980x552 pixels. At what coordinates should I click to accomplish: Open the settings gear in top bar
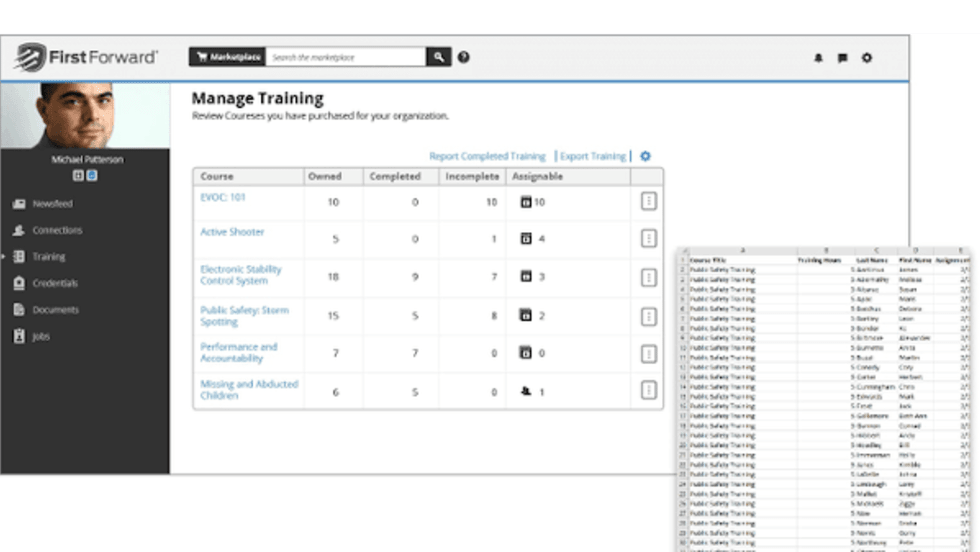[867, 58]
